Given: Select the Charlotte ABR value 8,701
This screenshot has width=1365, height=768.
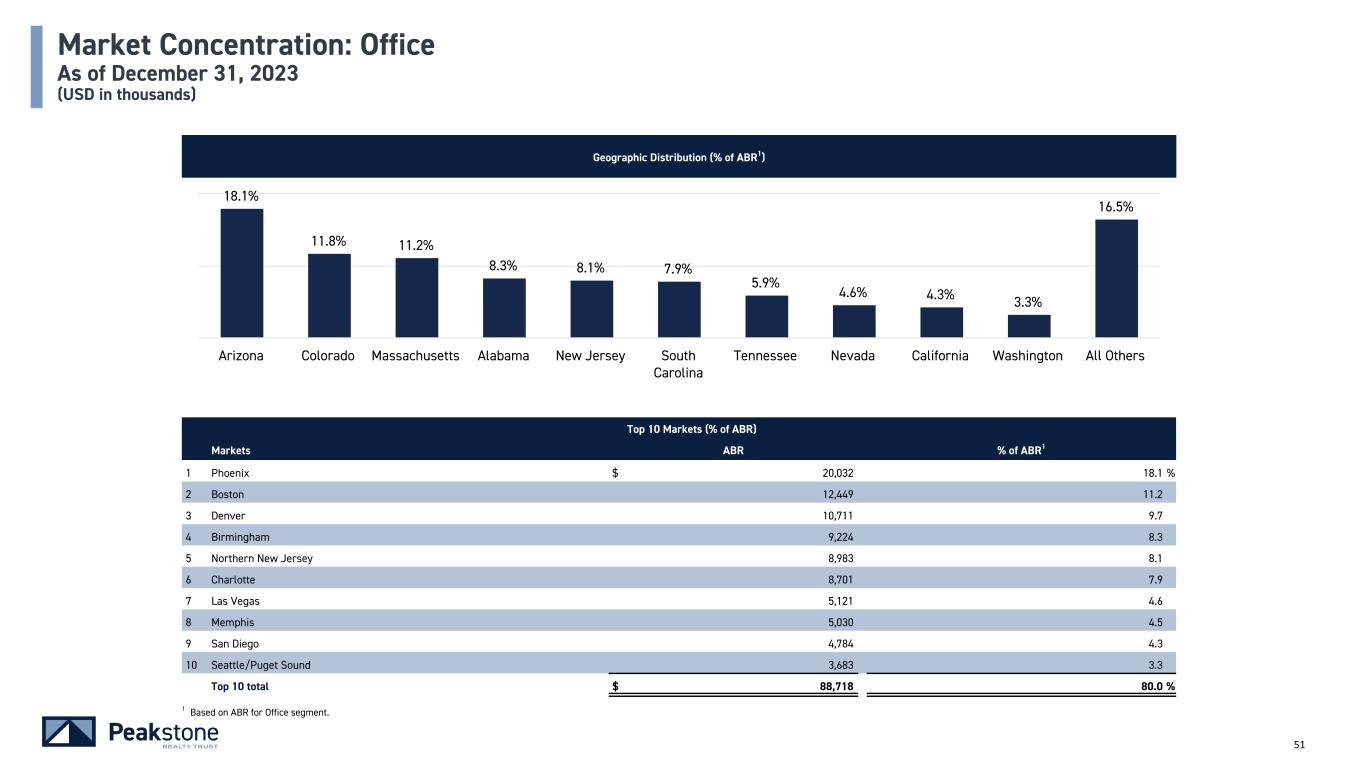Looking at the screenshot, I should click(837, 579).
